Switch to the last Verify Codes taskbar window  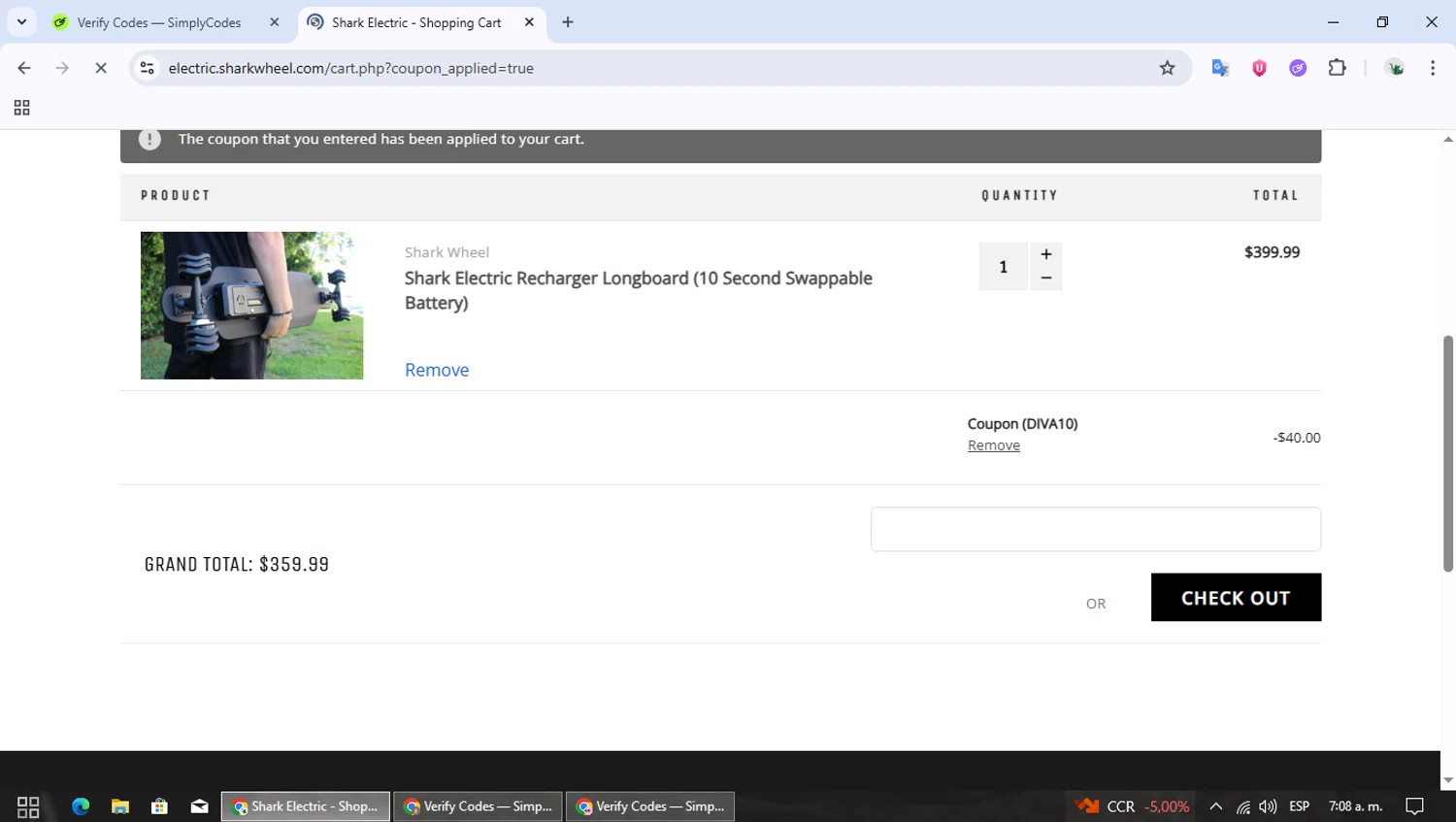pos(650,806)
